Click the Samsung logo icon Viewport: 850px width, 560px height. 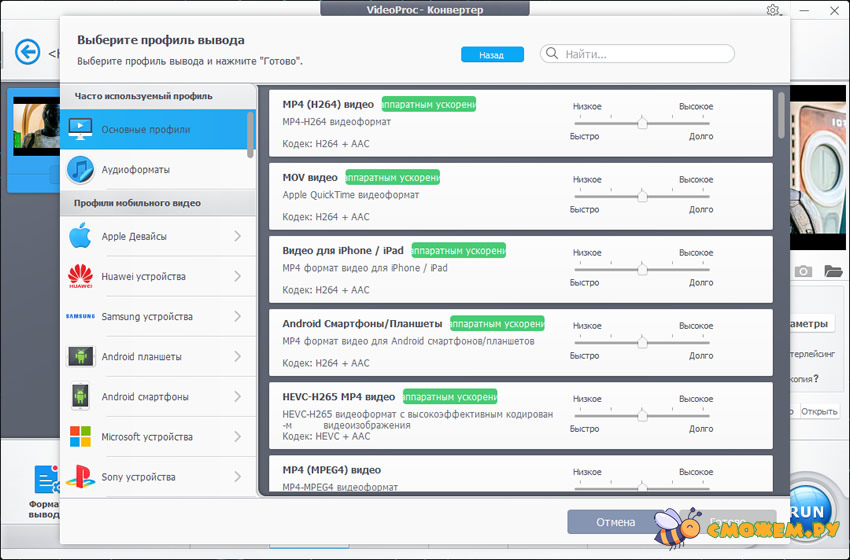point(80,316)
